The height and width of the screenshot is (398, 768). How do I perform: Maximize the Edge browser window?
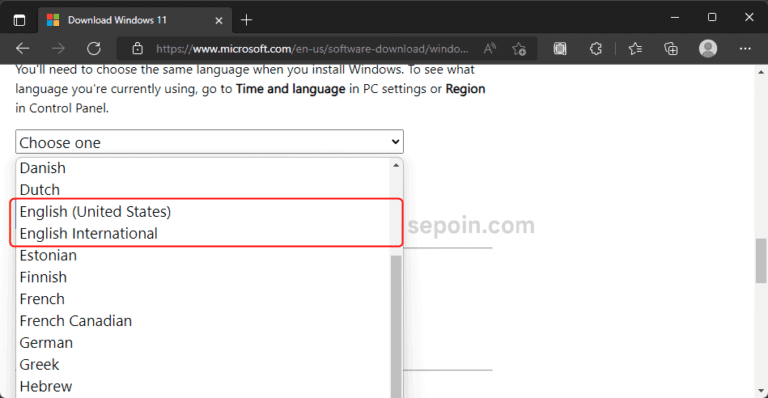712,17
